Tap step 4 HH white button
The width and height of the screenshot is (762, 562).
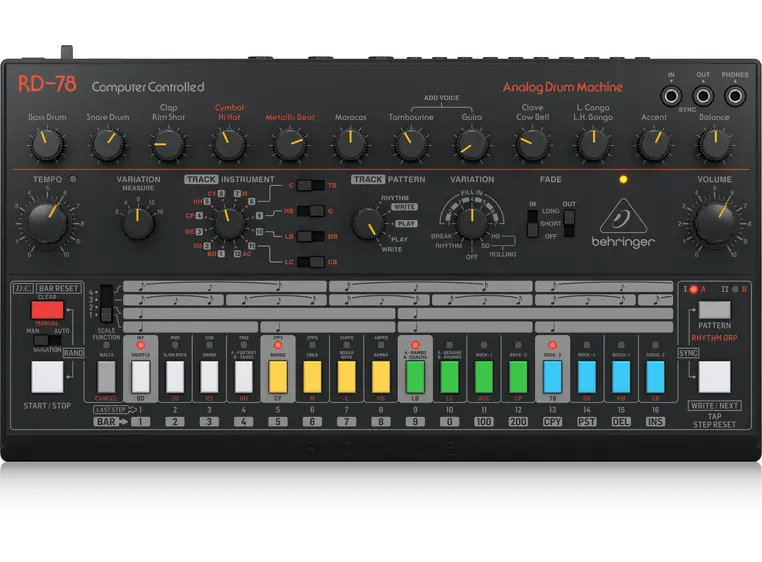coord(243,377)
